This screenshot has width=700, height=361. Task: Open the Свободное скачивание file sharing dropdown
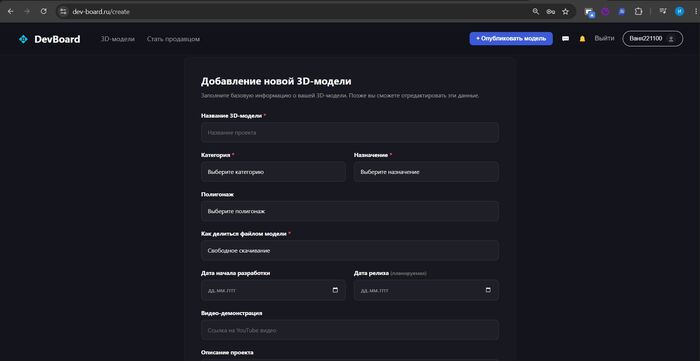350,251
